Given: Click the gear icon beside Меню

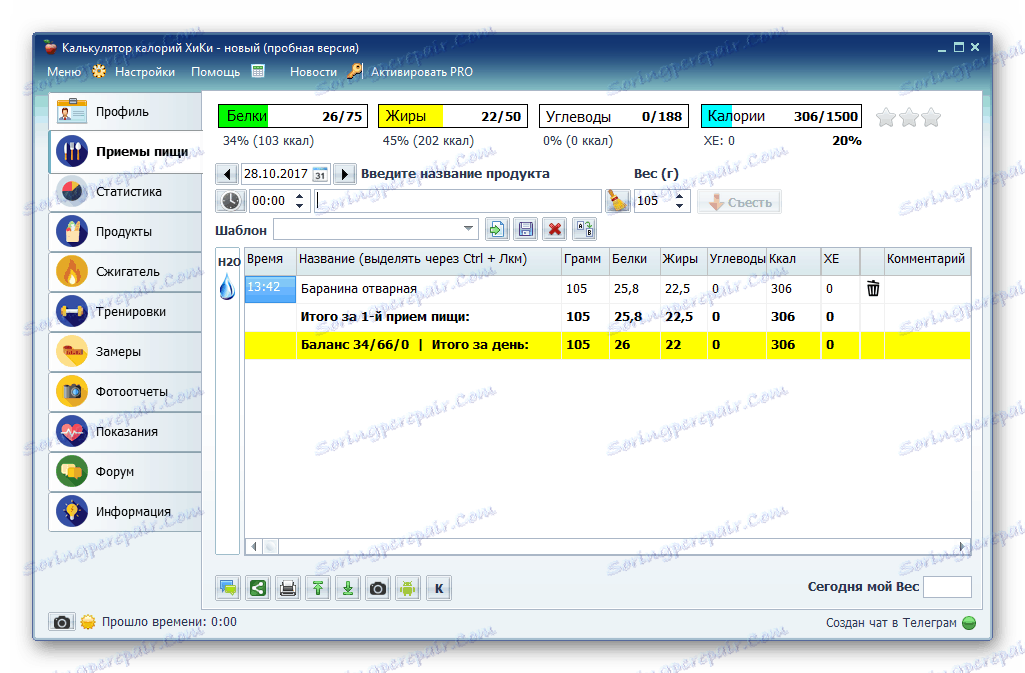Looking at the screenshot, I should coord(99,71).
